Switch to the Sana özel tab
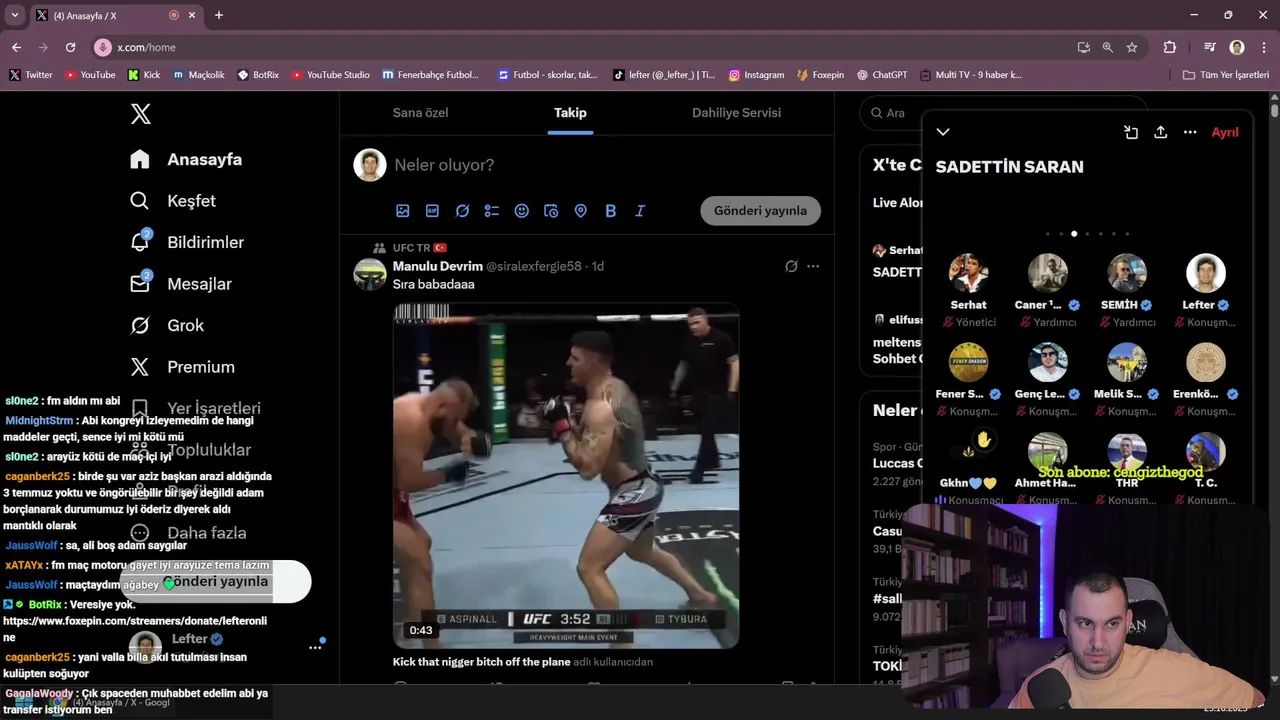This screenshot has width=1280, height=720. (x=420, y=113)
